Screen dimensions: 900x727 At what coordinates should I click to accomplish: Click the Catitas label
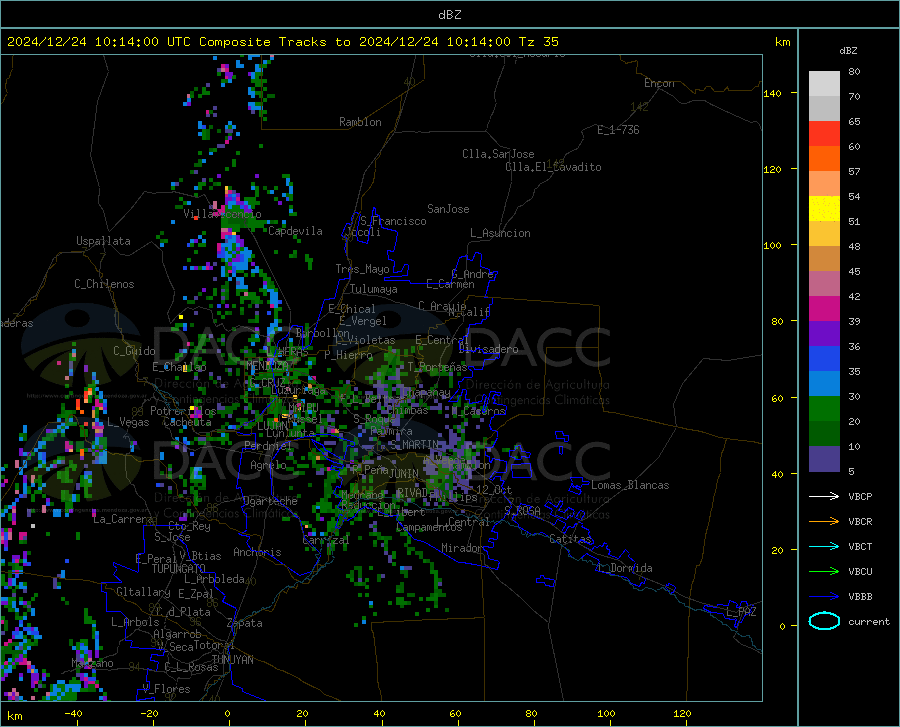(571, 539)
